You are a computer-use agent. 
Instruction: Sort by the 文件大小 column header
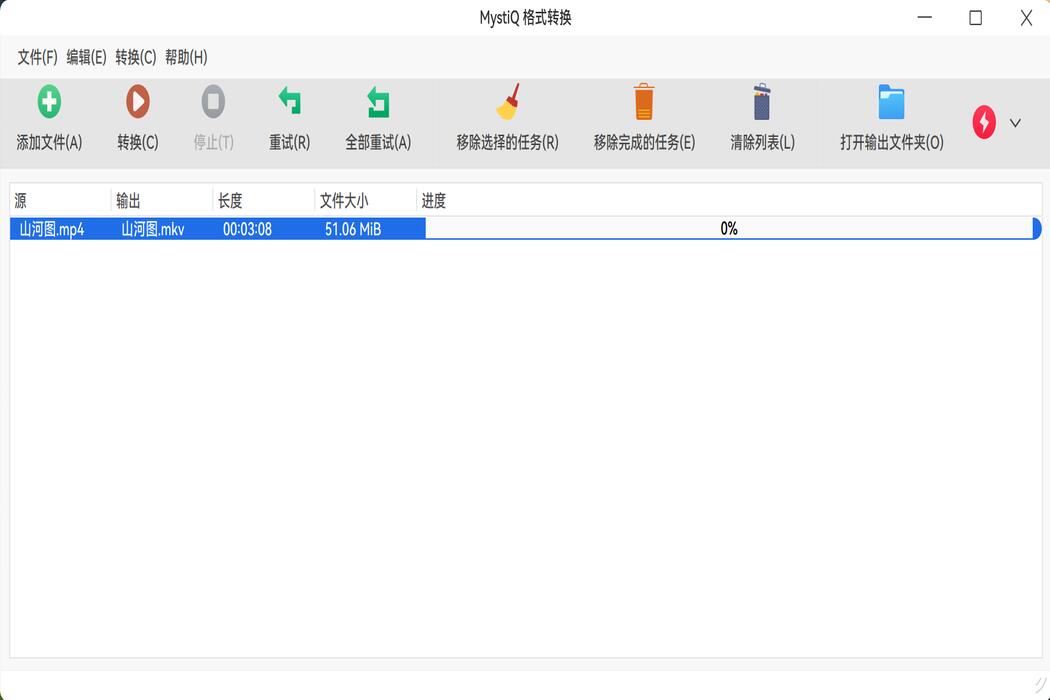click(346, 199)
